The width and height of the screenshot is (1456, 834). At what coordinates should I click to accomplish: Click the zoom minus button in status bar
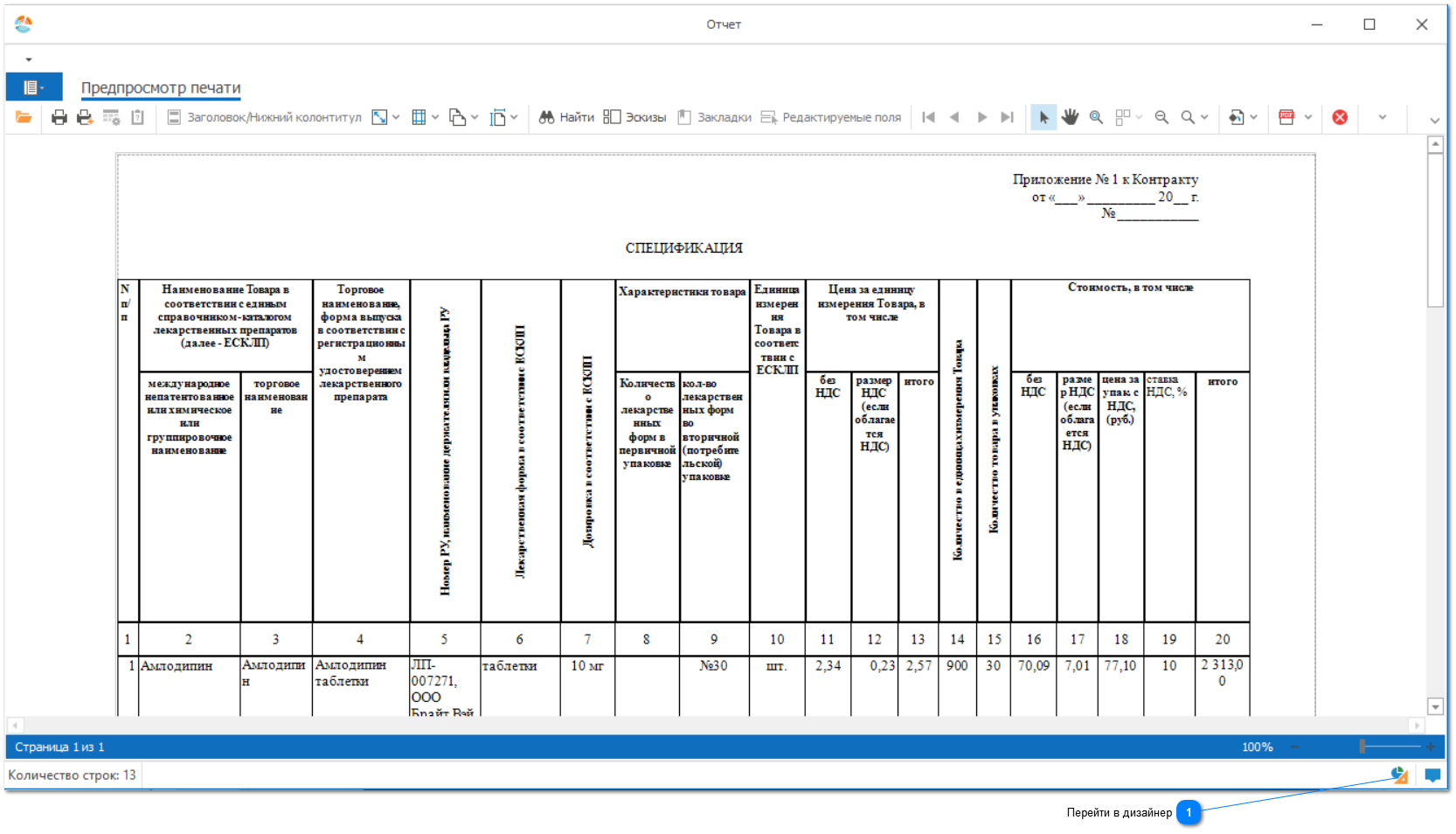(x=1295, y=747)
